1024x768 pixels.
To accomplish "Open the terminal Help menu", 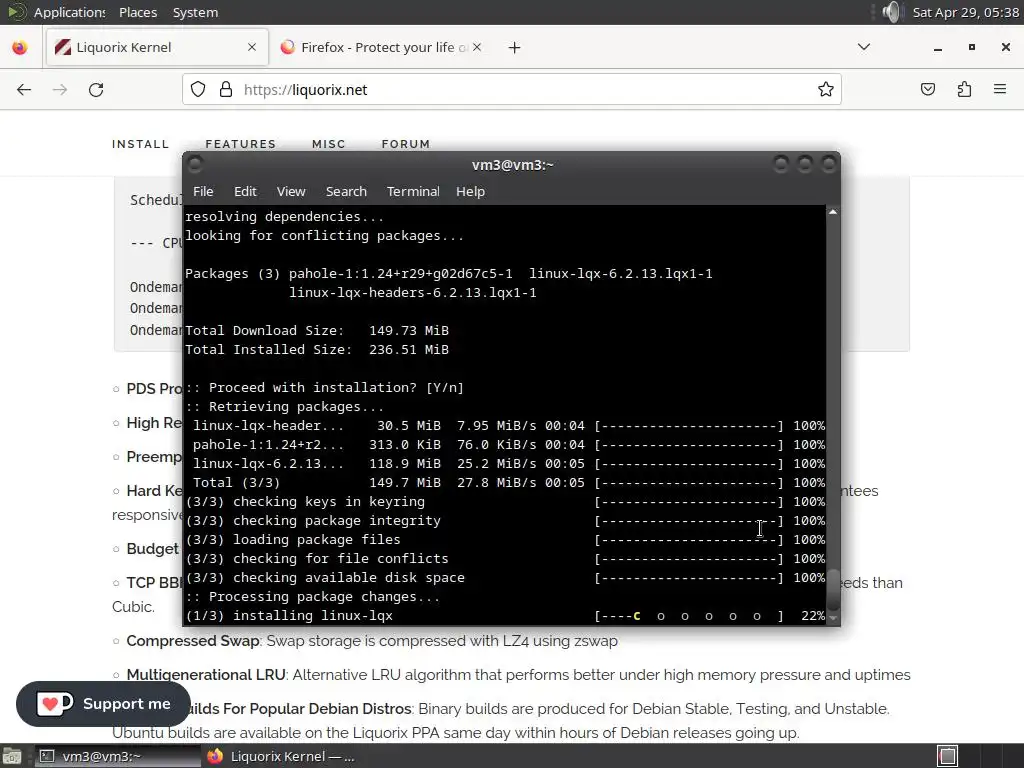I will [470, 191].
